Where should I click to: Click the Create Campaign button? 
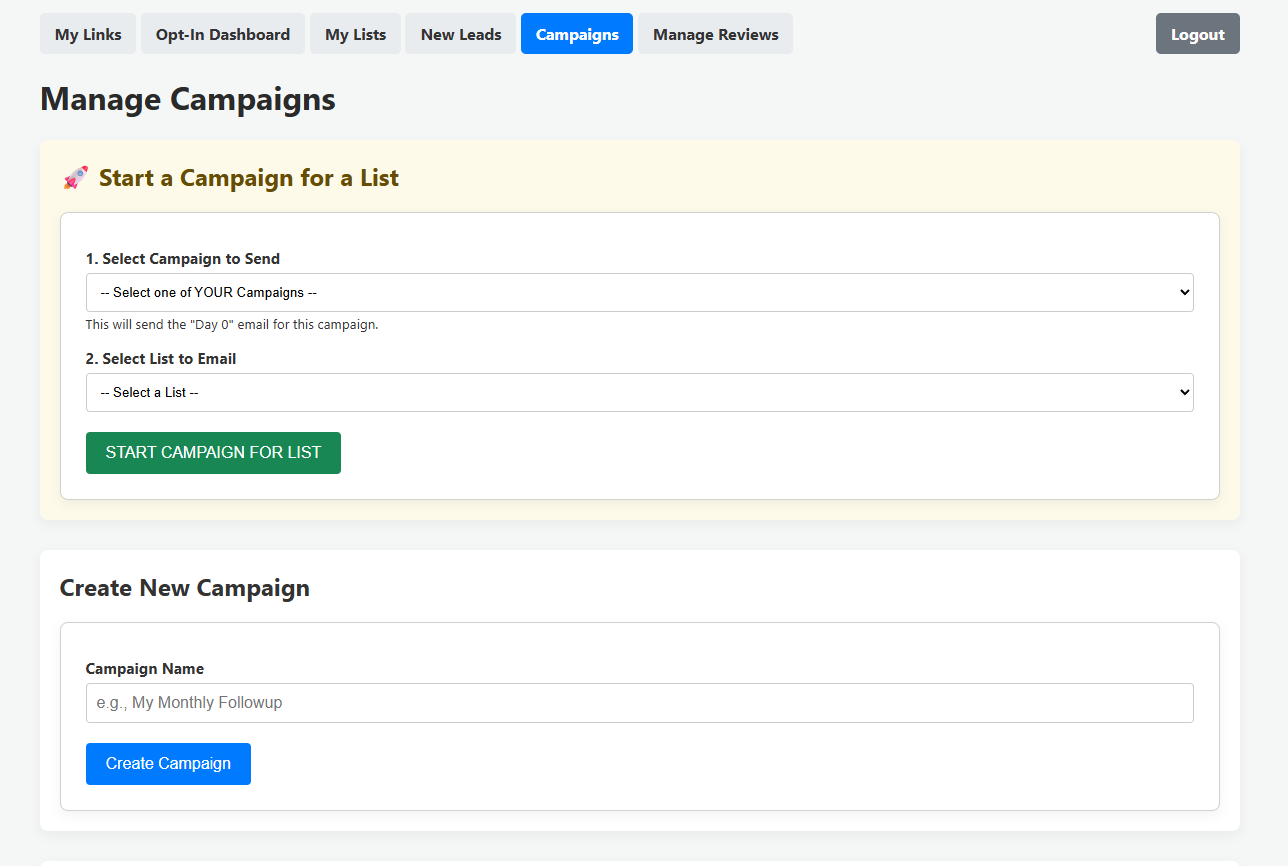tap(167, 763)
